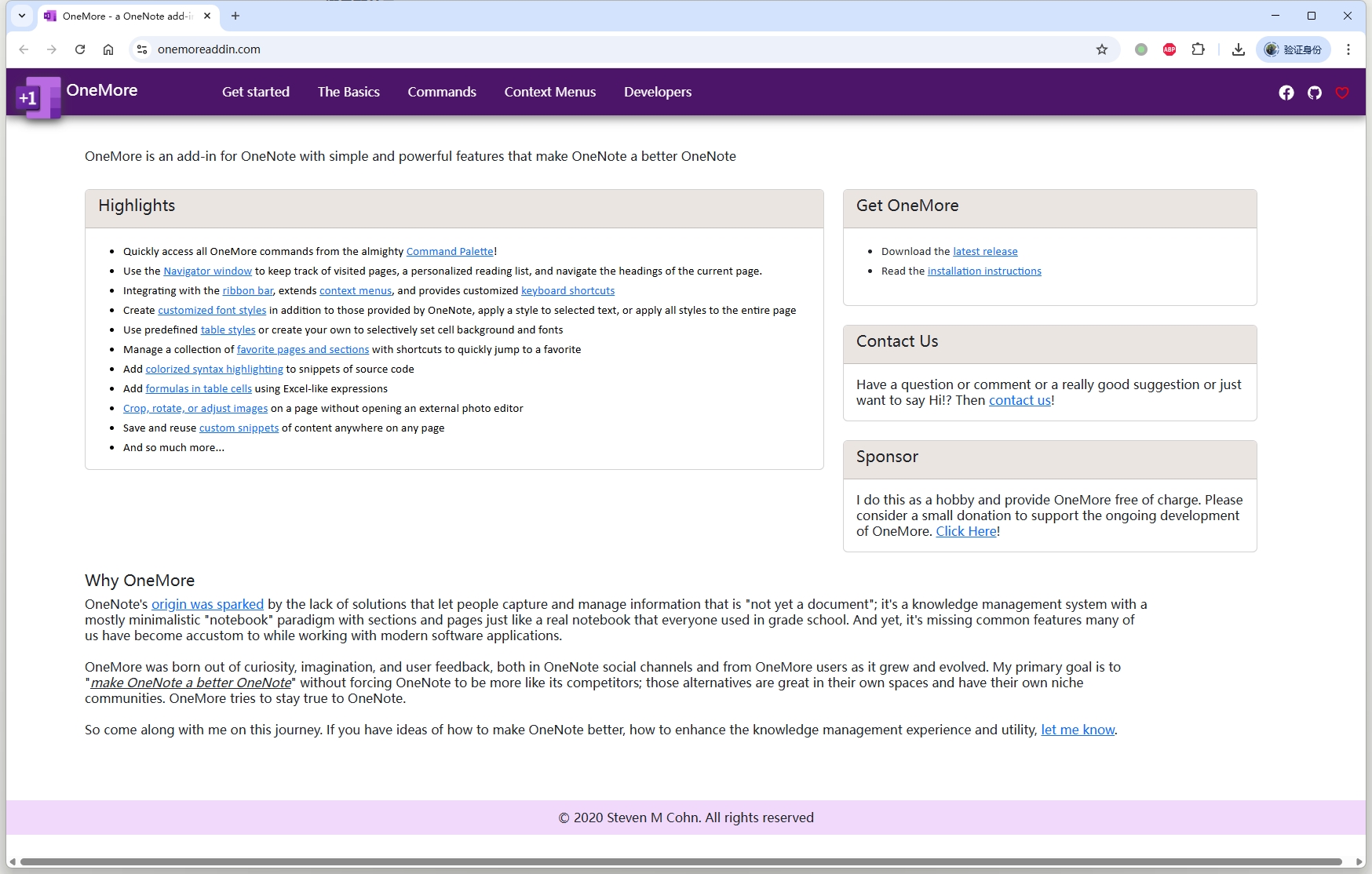Click the 验证身份 profile button
The width and height of the screenshot is (1372, 874).
[x=1294, y=49]
